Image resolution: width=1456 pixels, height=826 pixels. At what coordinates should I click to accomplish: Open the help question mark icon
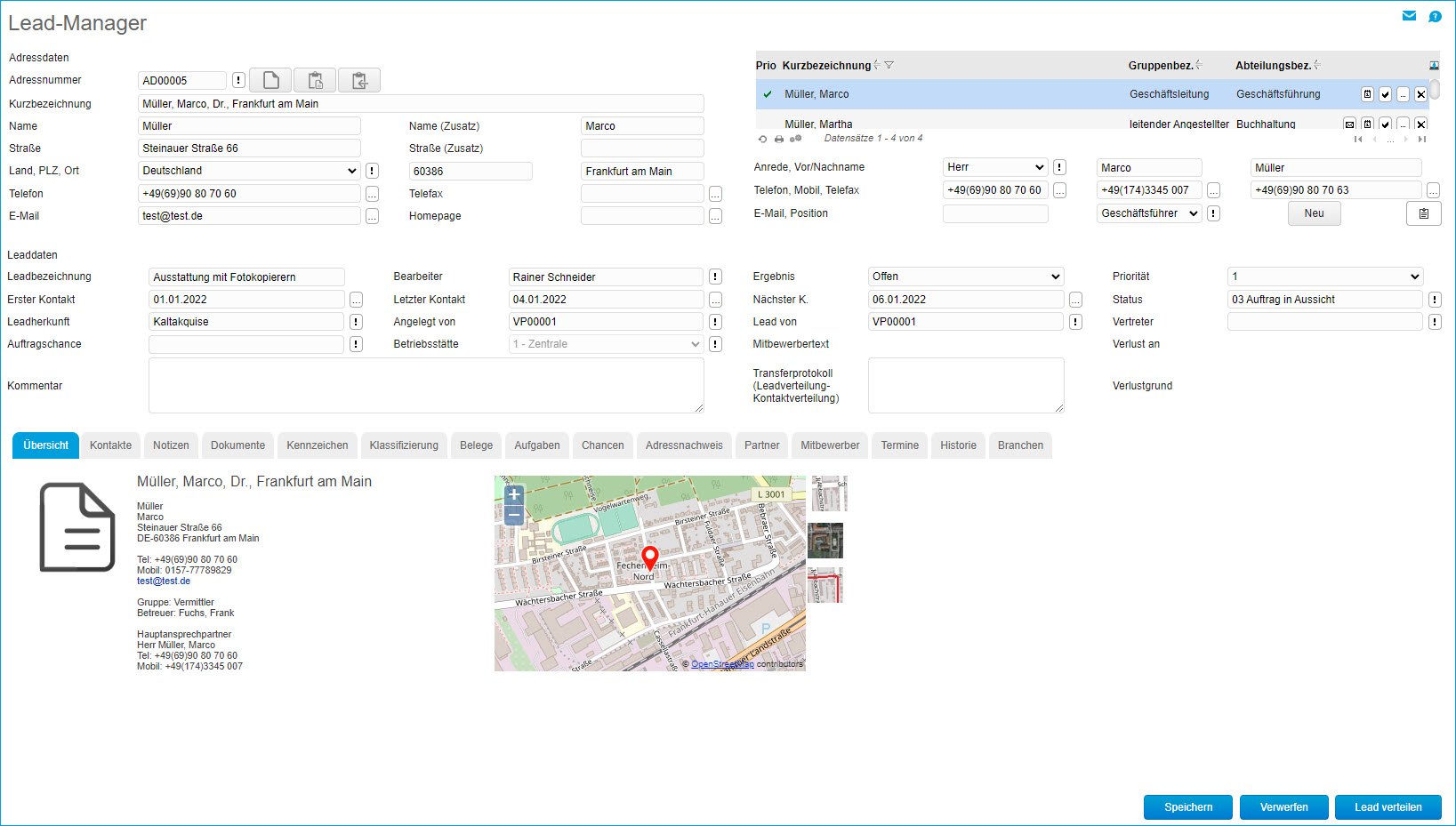pos(1435,16)
